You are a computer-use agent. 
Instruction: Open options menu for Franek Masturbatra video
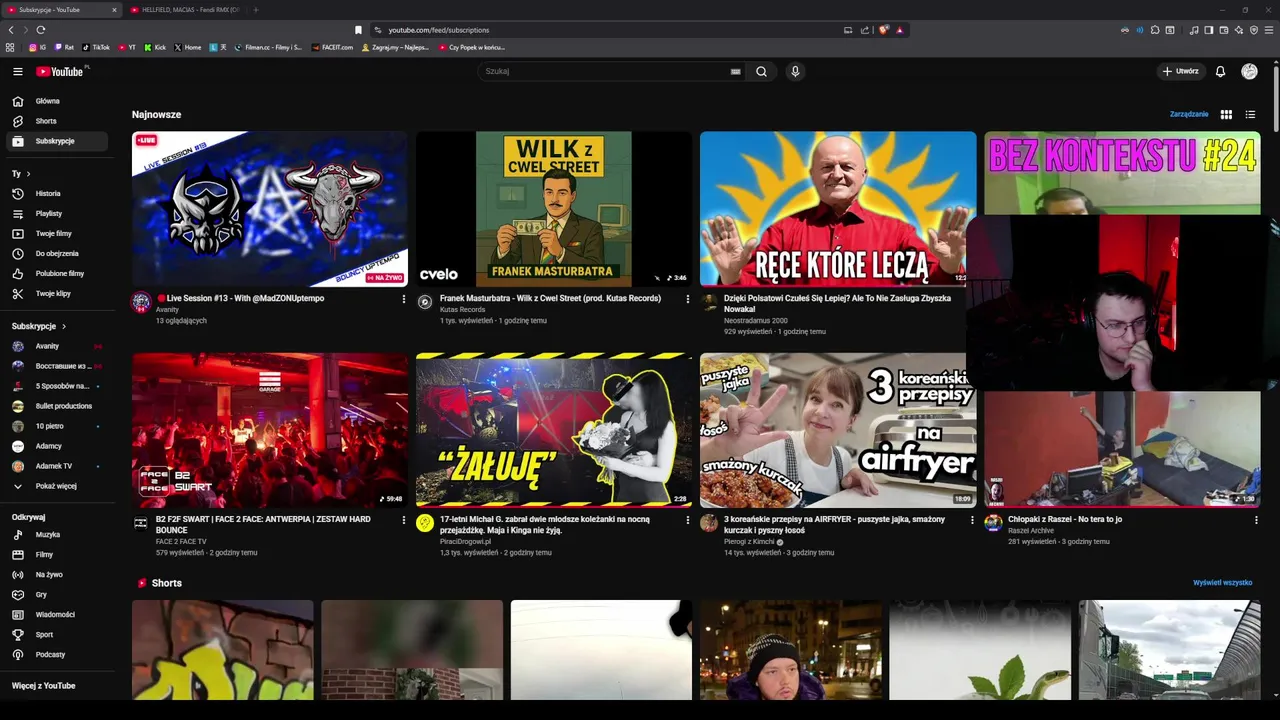687,299
